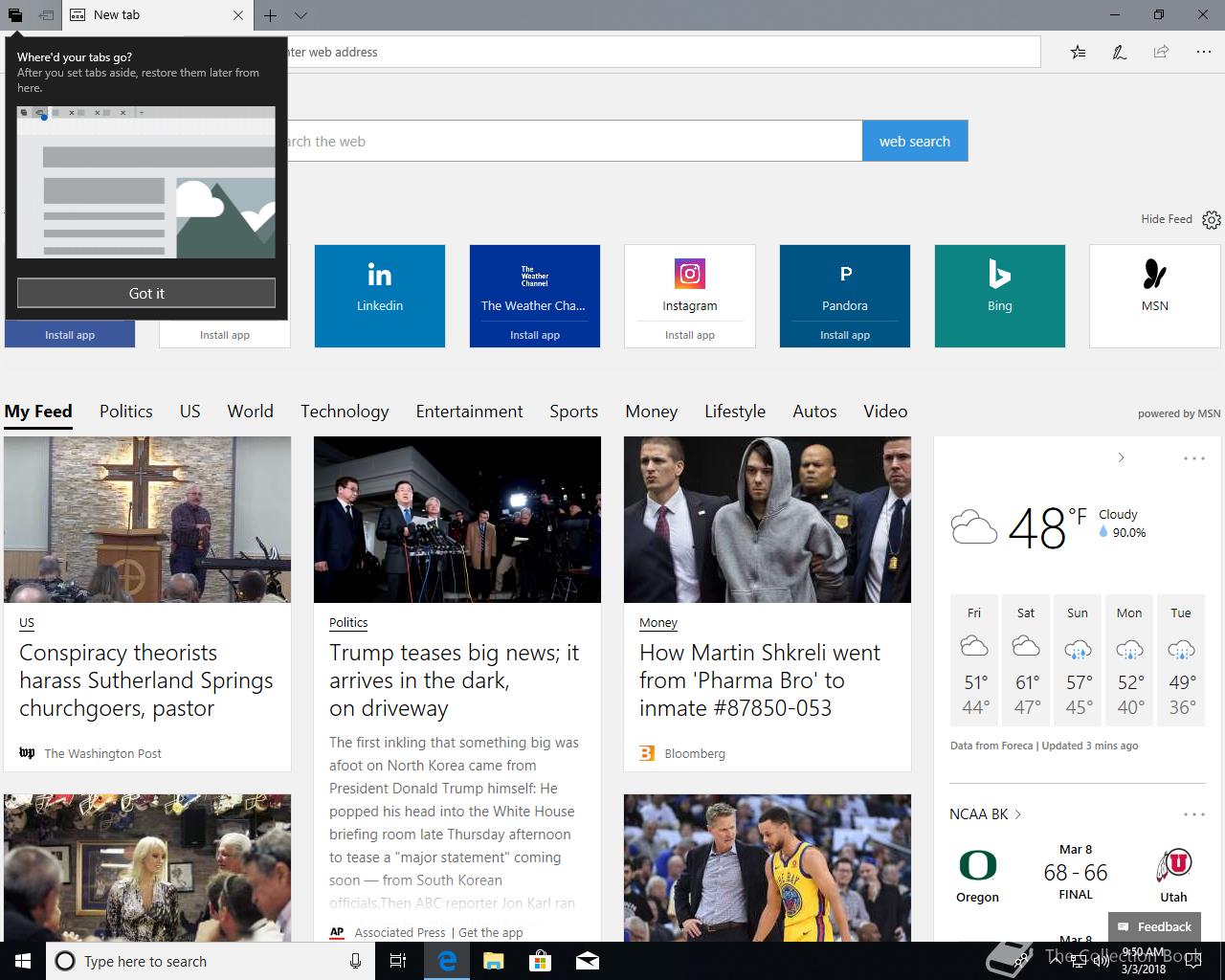Open File Explorer from taskbar
This screenshot has height=980, width=1225.
[491, 961]
